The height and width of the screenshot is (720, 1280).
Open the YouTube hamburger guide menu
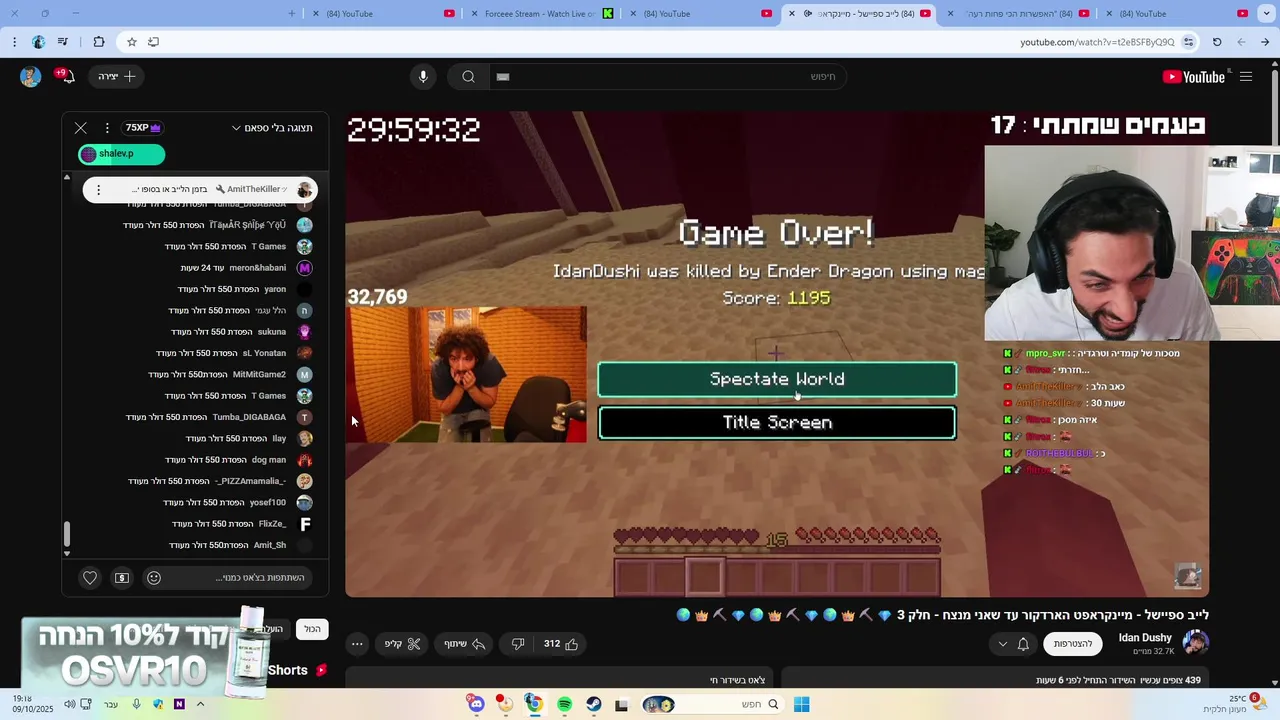[1246, 77]
